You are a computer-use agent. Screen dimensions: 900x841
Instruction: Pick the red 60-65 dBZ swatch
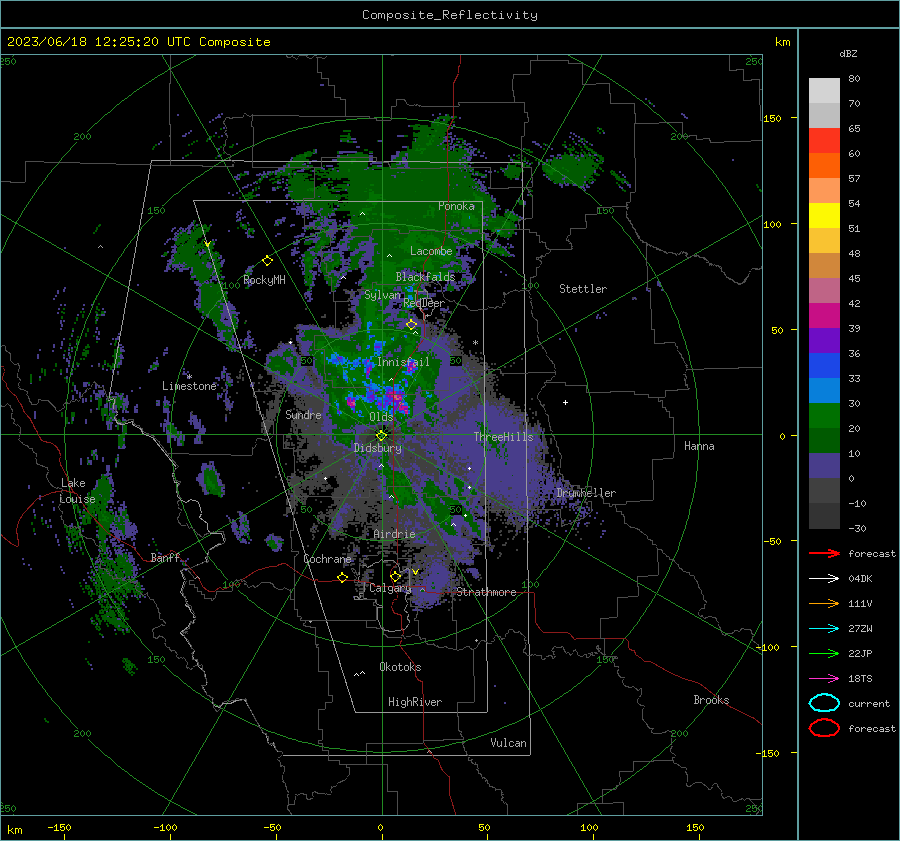(824, 141)
